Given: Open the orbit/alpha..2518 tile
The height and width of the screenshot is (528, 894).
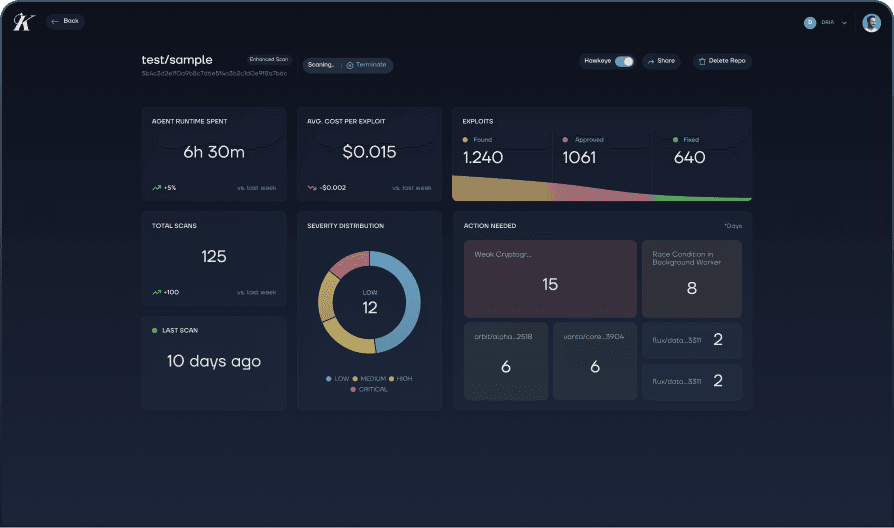Looking at the screenshot, I should click(506, 361).
